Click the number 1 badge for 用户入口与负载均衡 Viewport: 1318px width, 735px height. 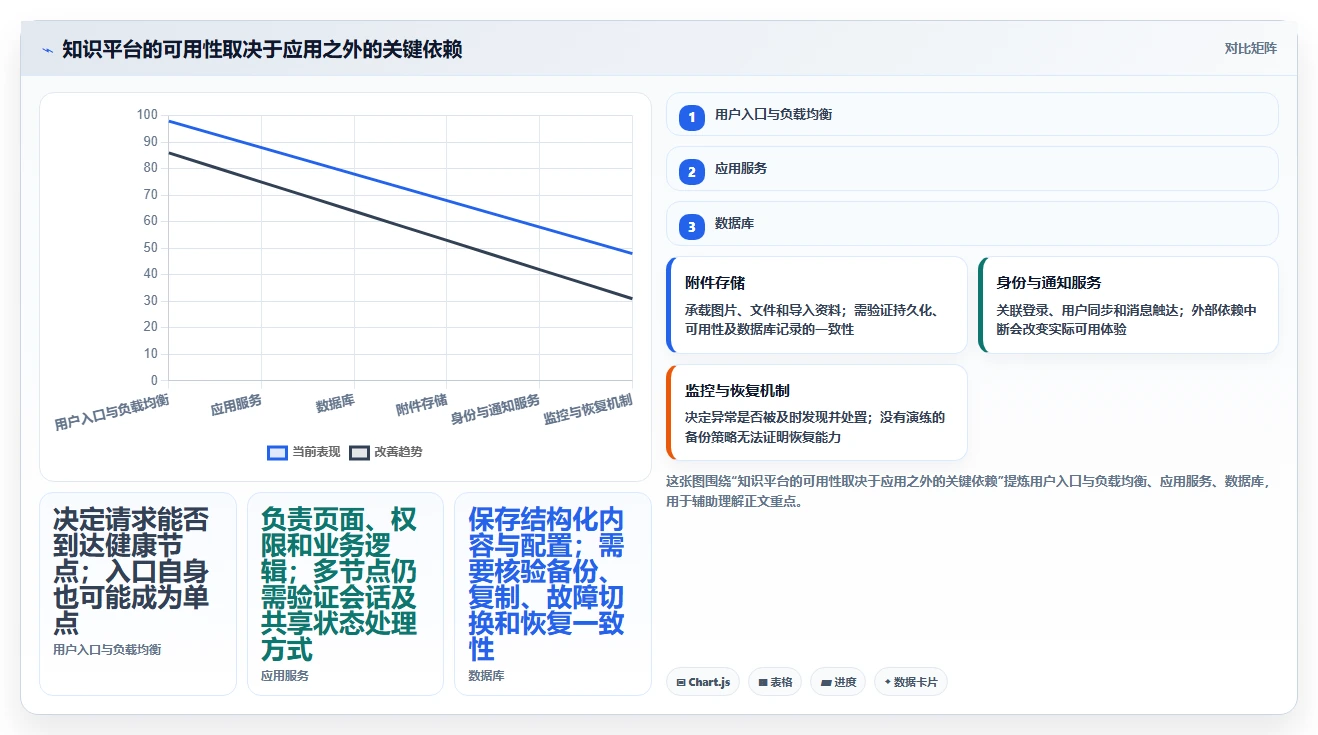[x=691, y=118]
